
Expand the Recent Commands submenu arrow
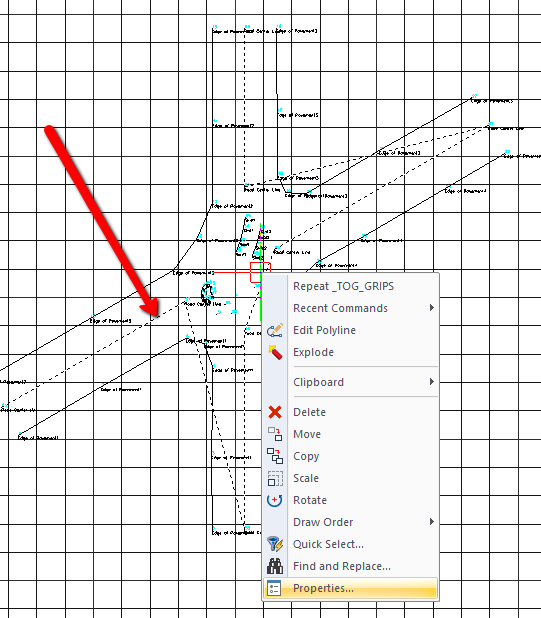pyautogui.click(x=432, y=307)
